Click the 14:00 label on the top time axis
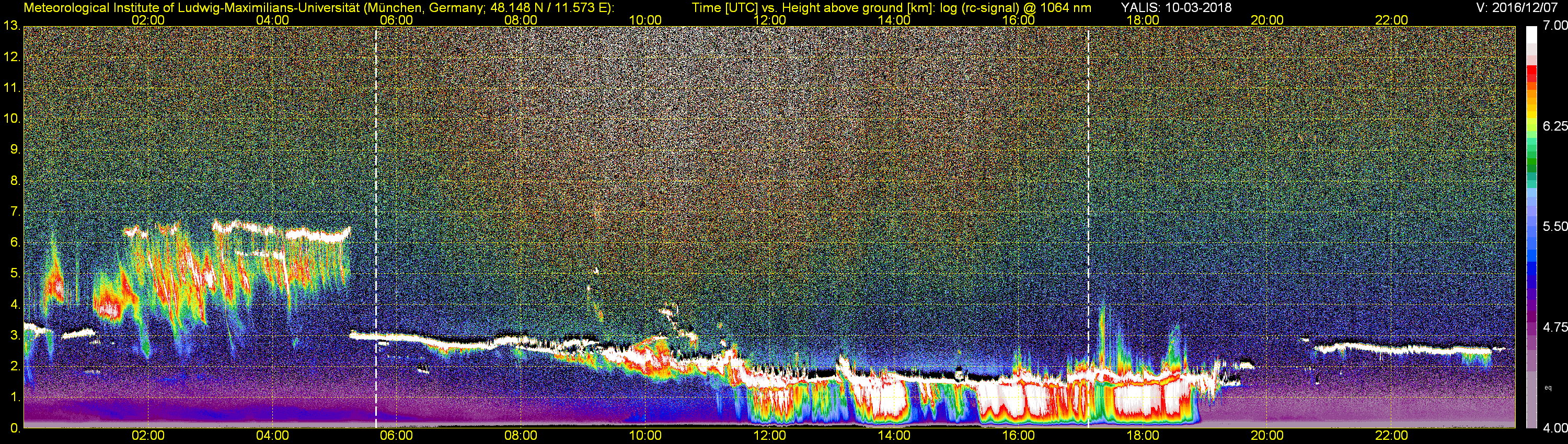 click(x=894, y=20)
